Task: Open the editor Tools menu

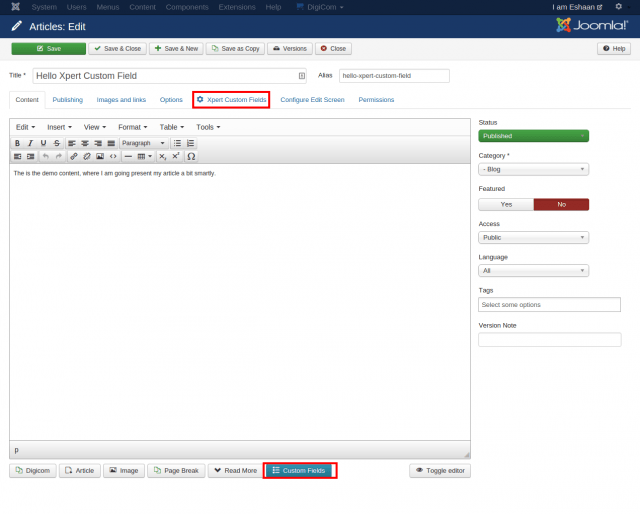Action: (208, 127)
